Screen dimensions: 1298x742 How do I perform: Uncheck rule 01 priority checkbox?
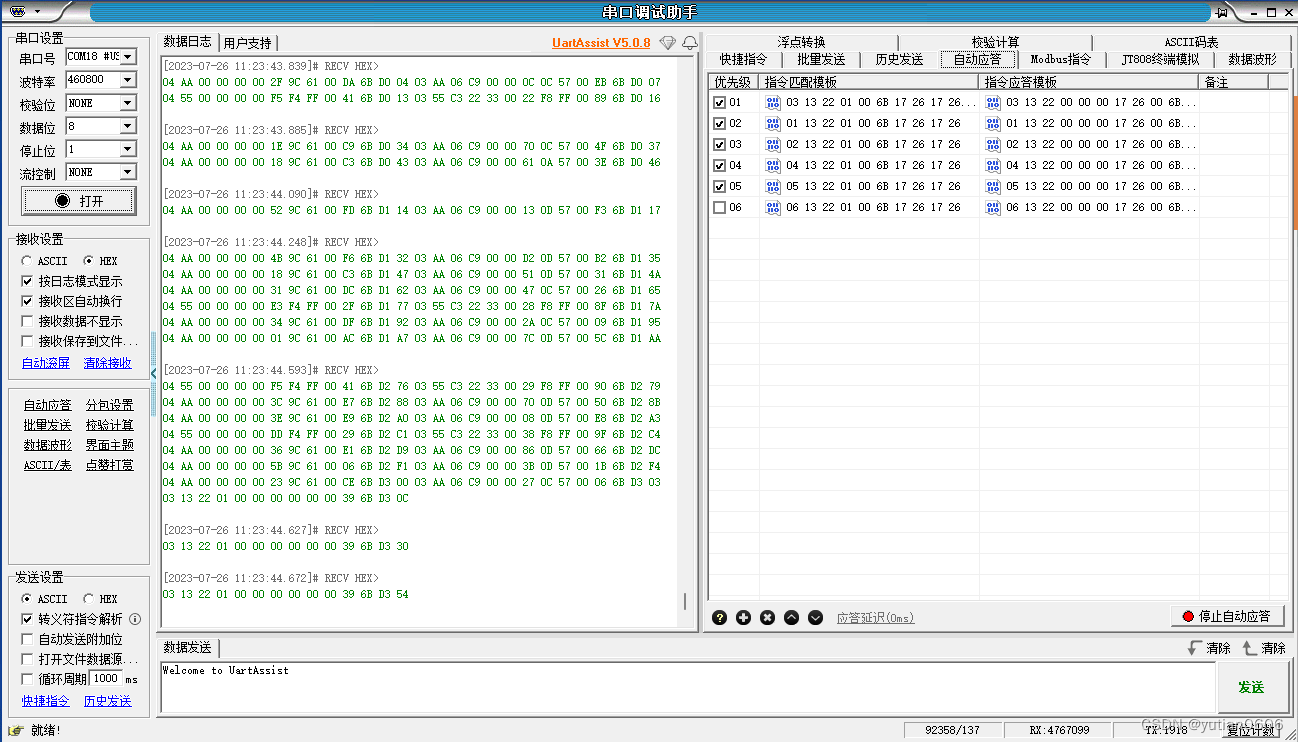tap(719, 102)
